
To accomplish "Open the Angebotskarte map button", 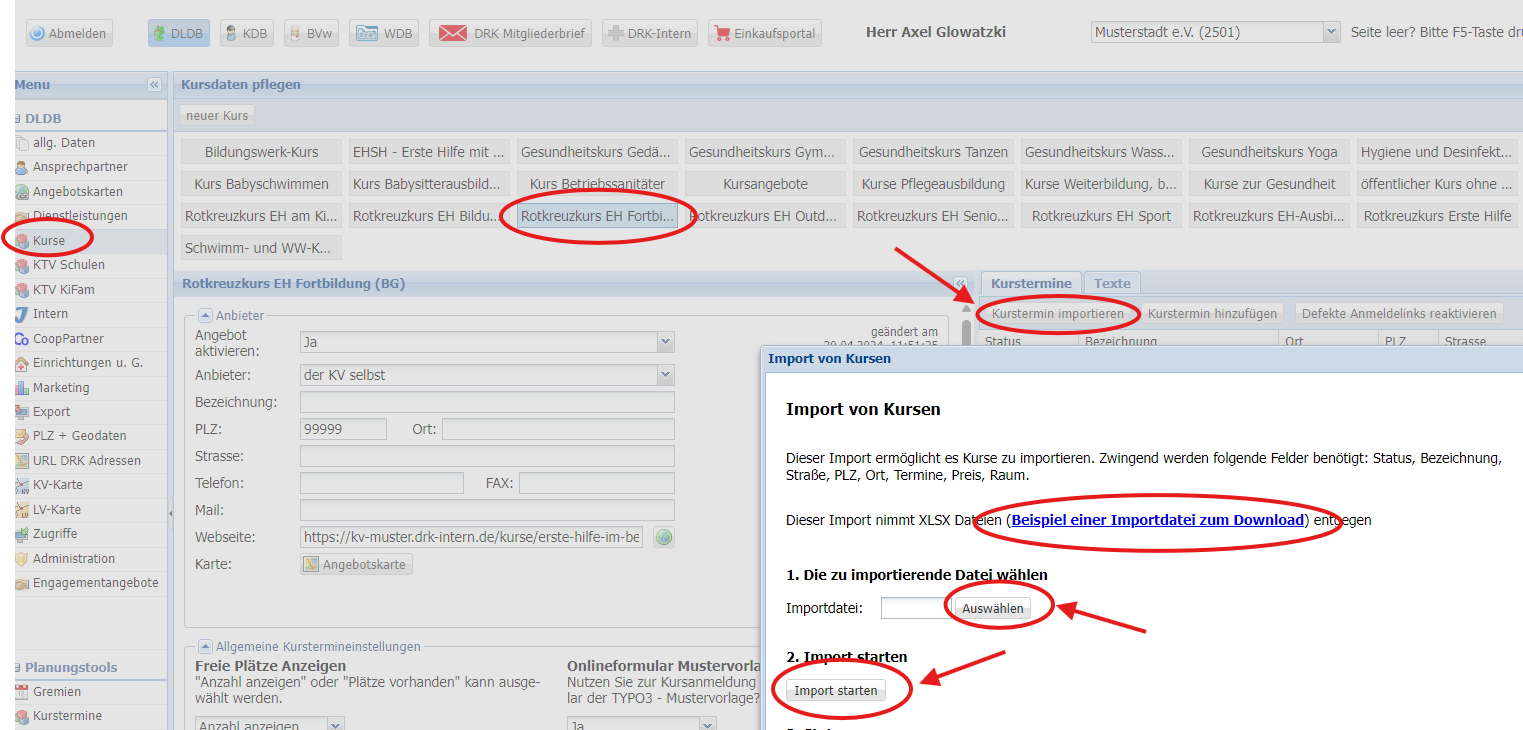I will [356, 565].
